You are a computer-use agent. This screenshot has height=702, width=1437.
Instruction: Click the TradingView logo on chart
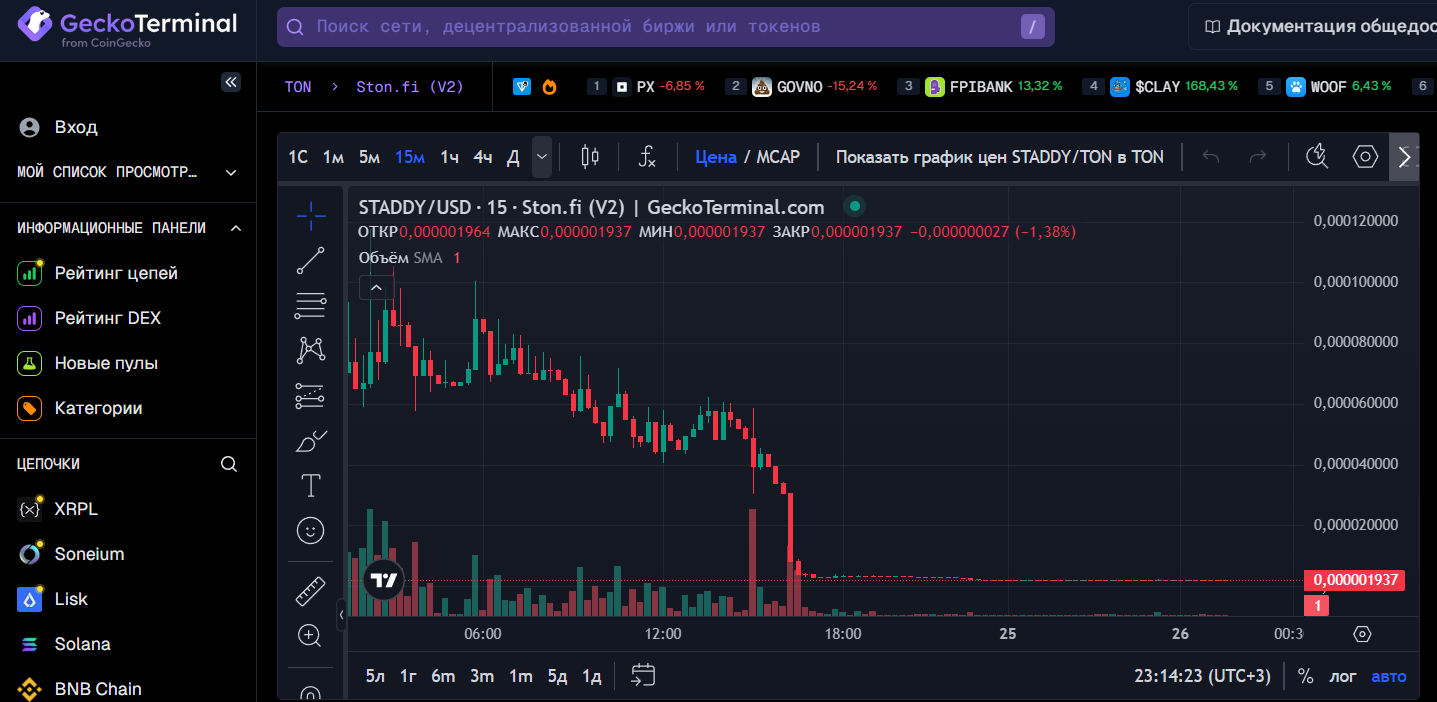384,579
